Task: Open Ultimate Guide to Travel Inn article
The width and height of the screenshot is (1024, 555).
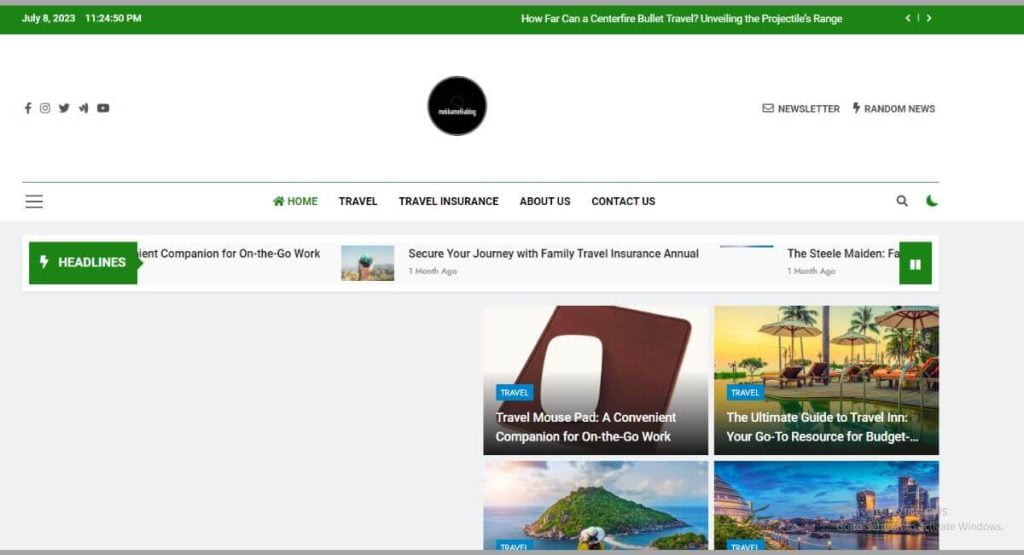Action: [x=822, y=427]
